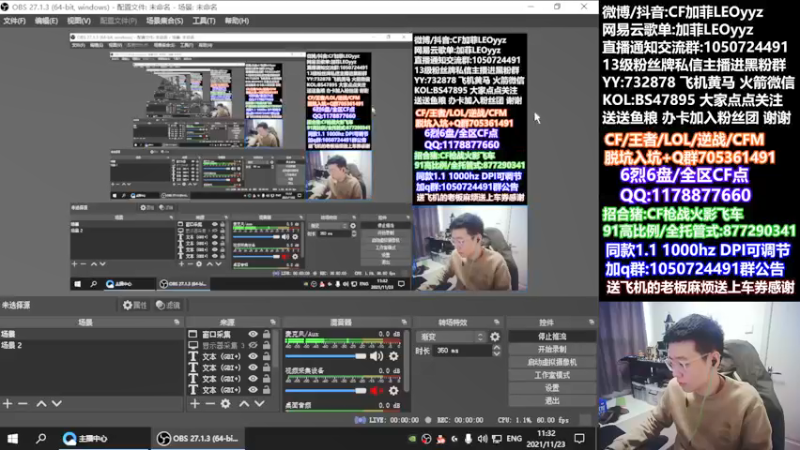Open the 视图(V) menu
Image resolution: width=800 pixels, height=450 pixels.
(x=79, y=21)
